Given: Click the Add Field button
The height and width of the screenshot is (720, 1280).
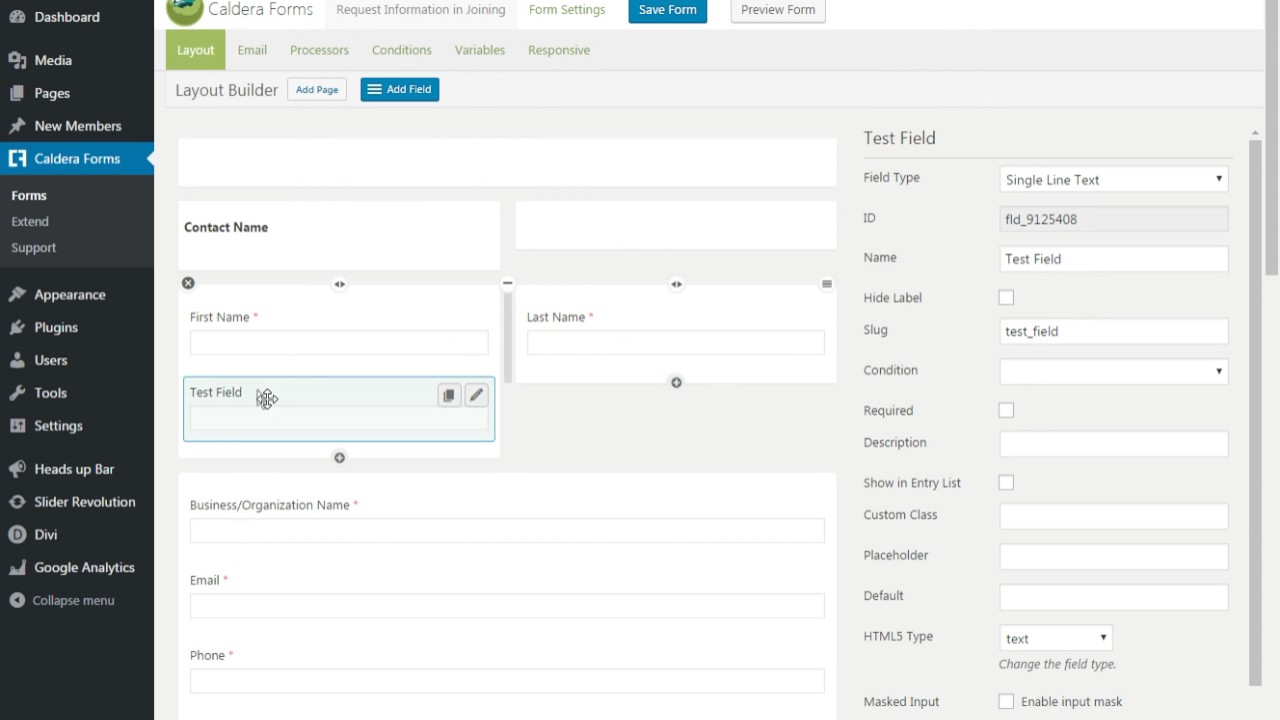Looking at the screenshot, I should pos(400,90).
